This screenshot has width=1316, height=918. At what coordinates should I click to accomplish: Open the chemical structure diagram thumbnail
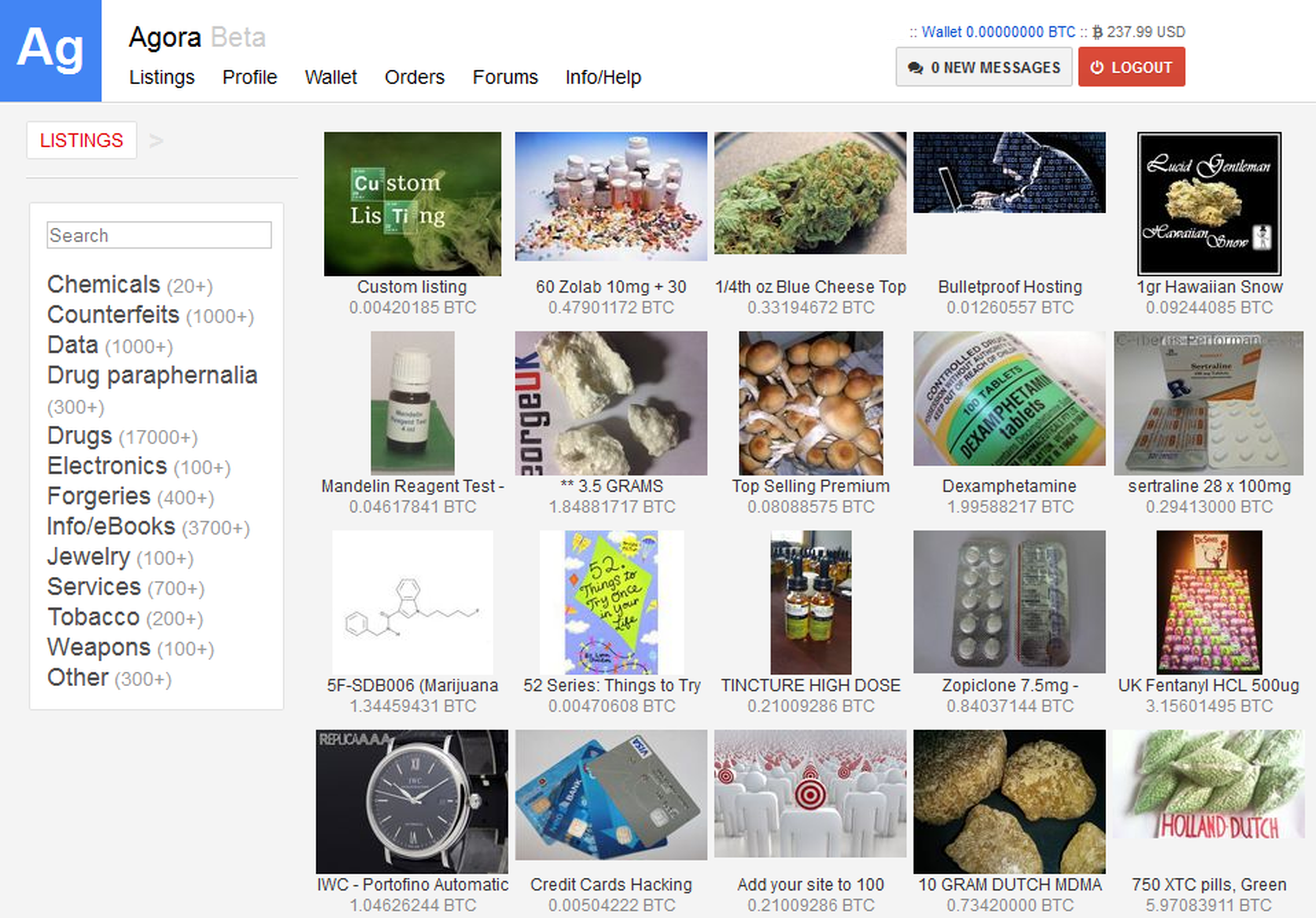[x=413, y=602]
